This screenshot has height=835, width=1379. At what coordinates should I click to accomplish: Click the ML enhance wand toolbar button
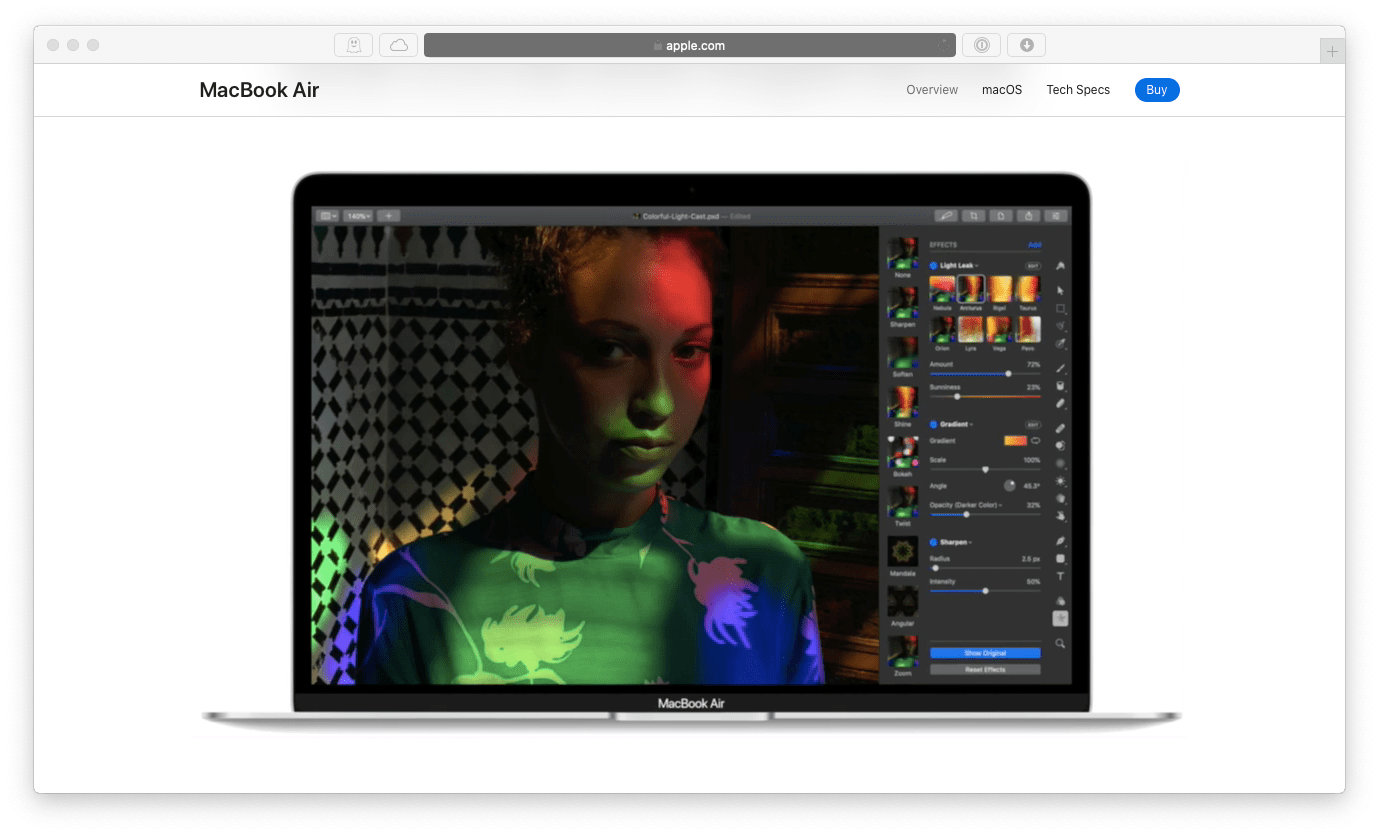946,216
